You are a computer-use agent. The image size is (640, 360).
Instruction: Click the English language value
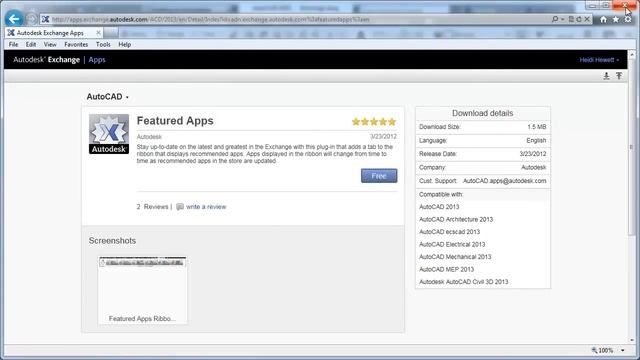(x=536, y=140)
